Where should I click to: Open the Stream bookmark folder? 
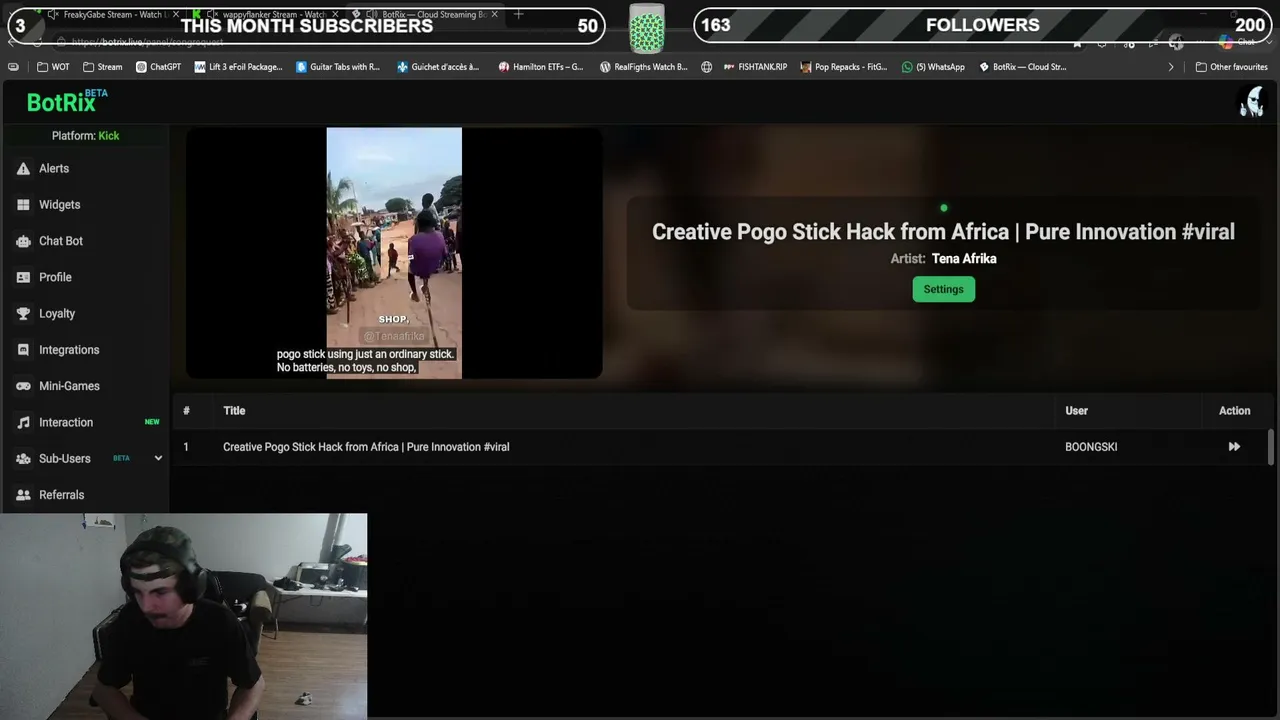tap(102, 67)
